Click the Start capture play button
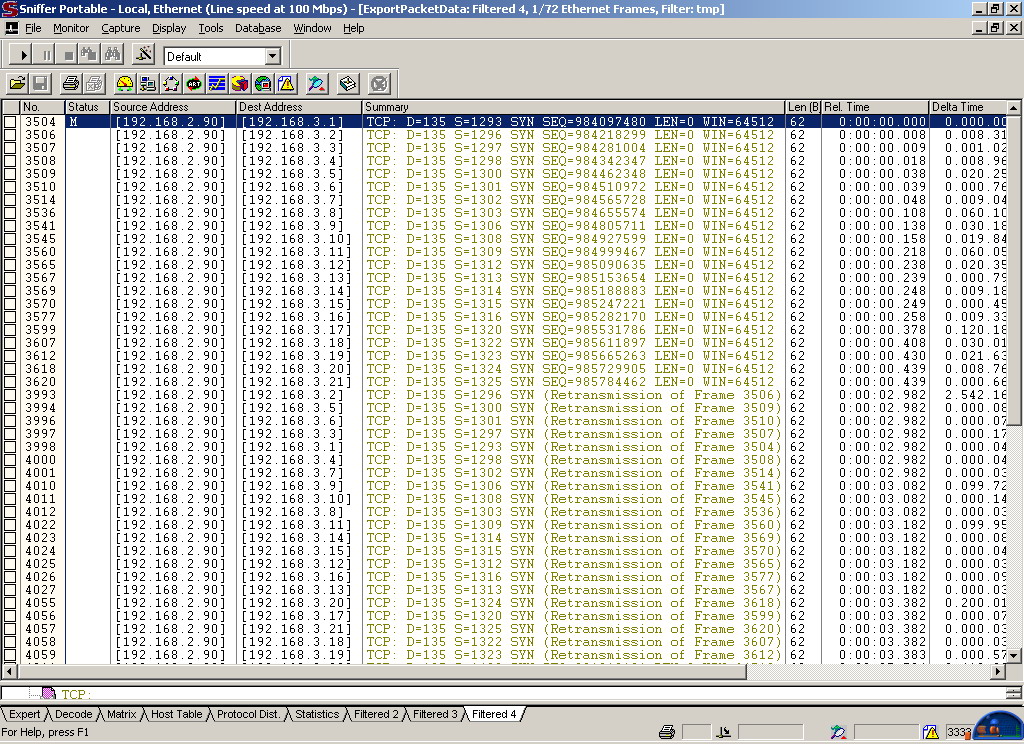Screen dimensions: 1024x744 (25, 55)
